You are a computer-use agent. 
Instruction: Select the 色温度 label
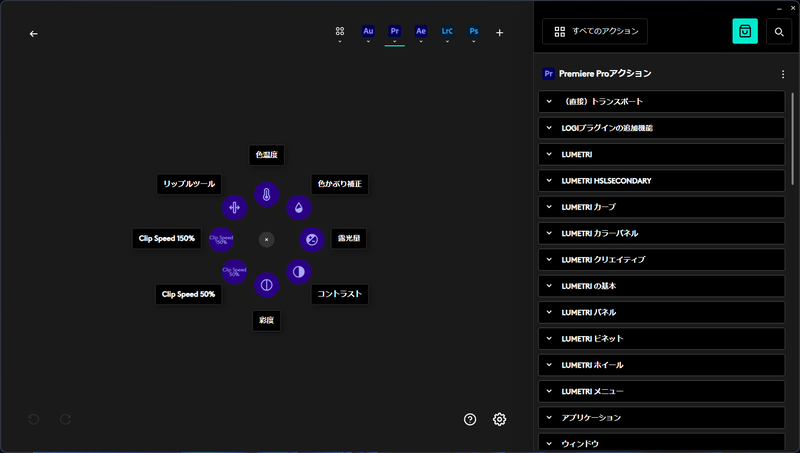point(266,155)
